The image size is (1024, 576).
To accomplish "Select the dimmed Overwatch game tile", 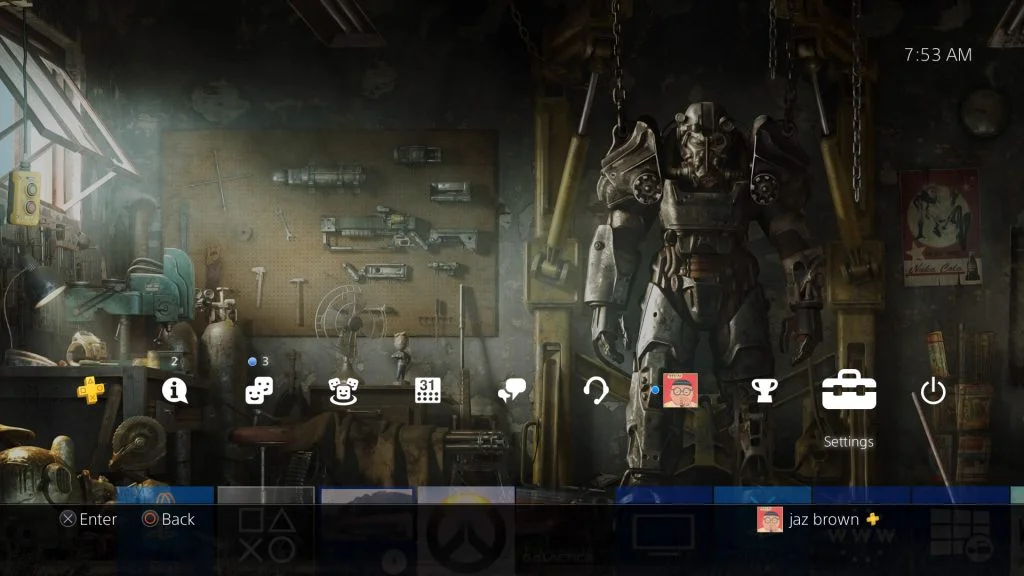I will coord(466,530).
